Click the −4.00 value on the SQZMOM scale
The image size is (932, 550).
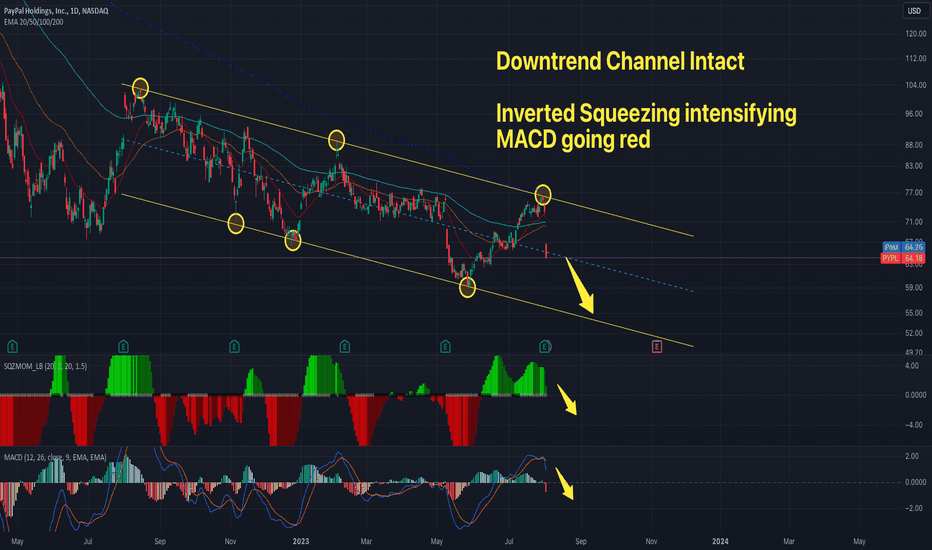point(914,425)
